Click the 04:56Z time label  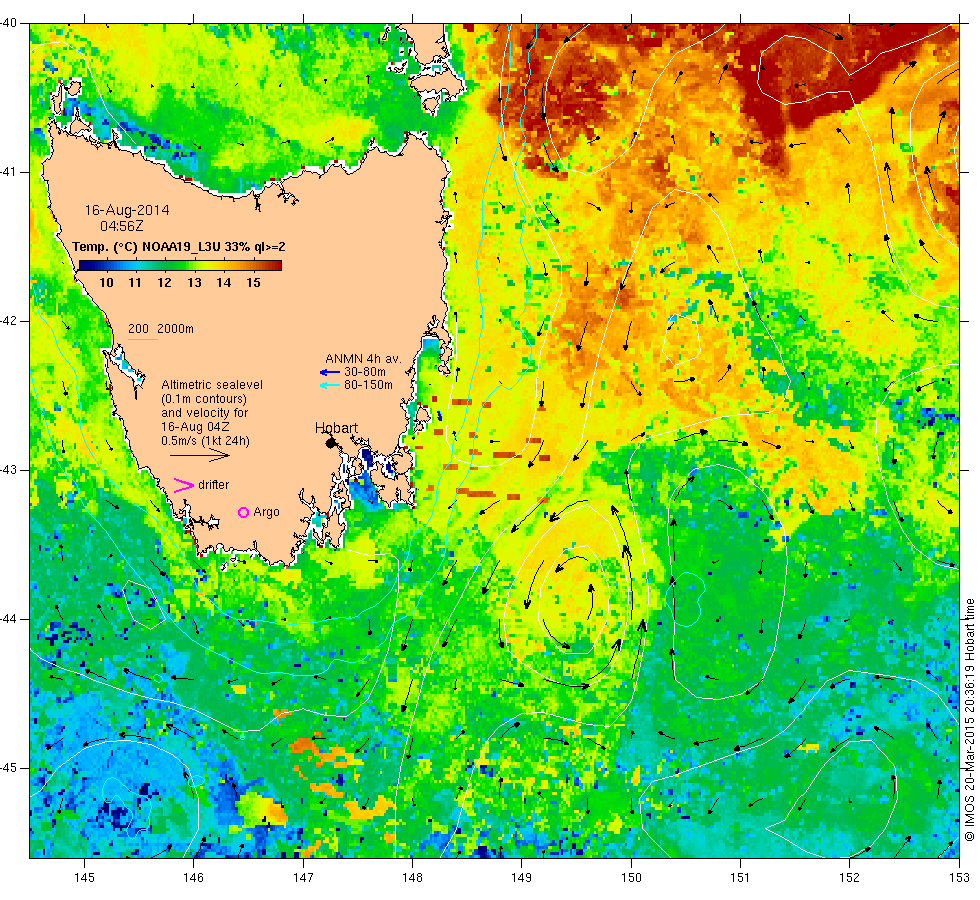coord(121,226)
